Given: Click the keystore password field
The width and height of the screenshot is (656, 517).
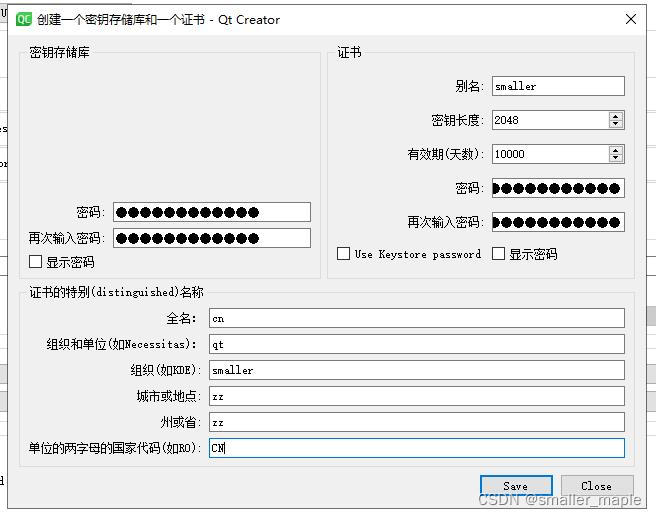Looking at the screenshot, I should (212, 212).
